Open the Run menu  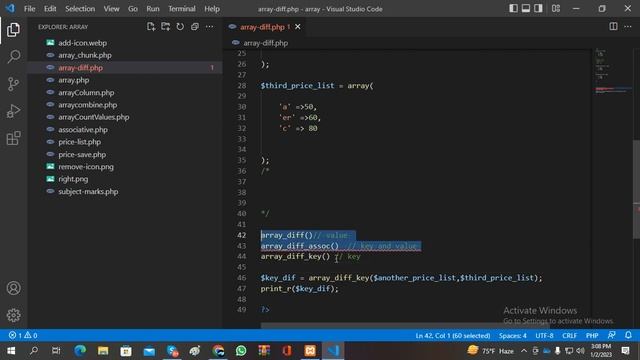(x=153, y=9)
